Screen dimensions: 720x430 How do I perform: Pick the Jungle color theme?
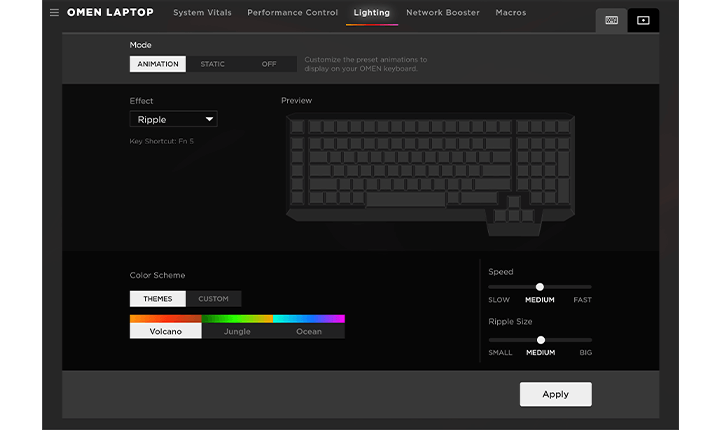tap(237, 331)
